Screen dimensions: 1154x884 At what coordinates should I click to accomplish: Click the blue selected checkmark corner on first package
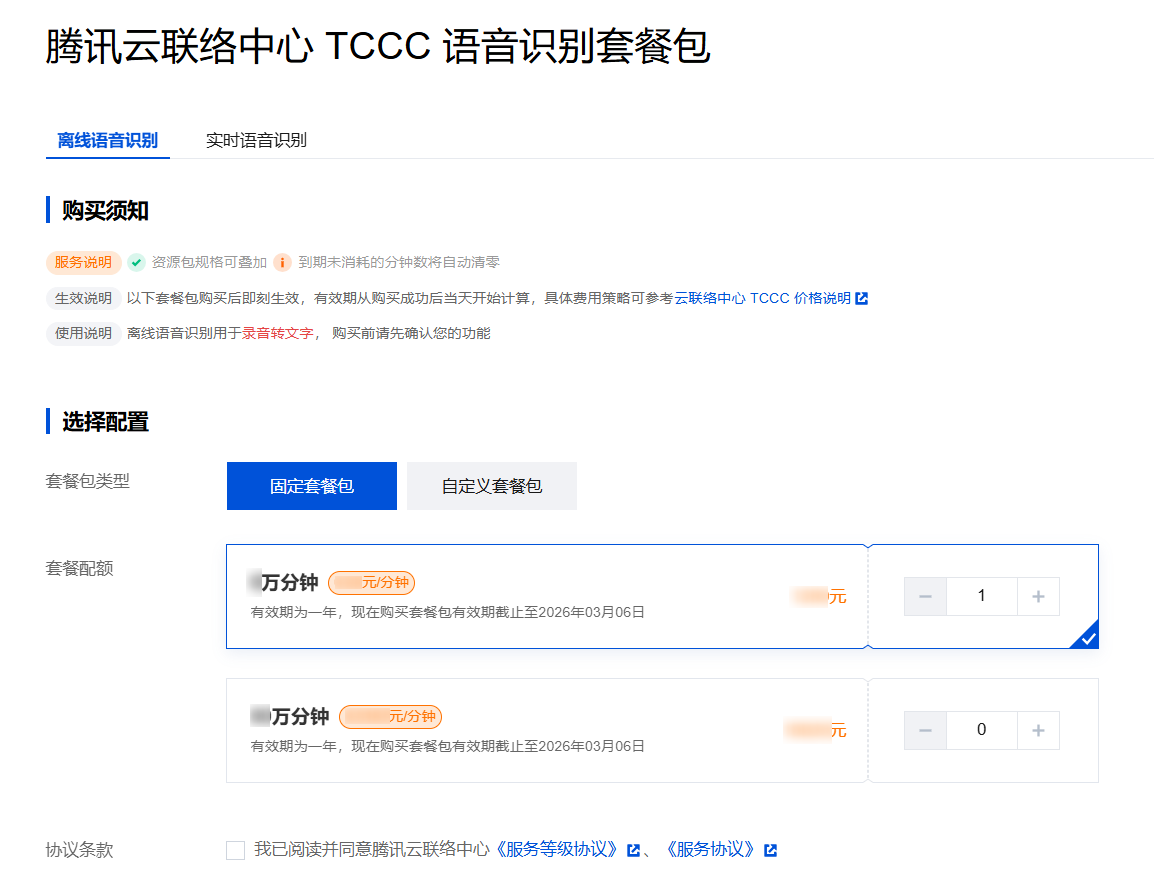(x=1088, y=637)
